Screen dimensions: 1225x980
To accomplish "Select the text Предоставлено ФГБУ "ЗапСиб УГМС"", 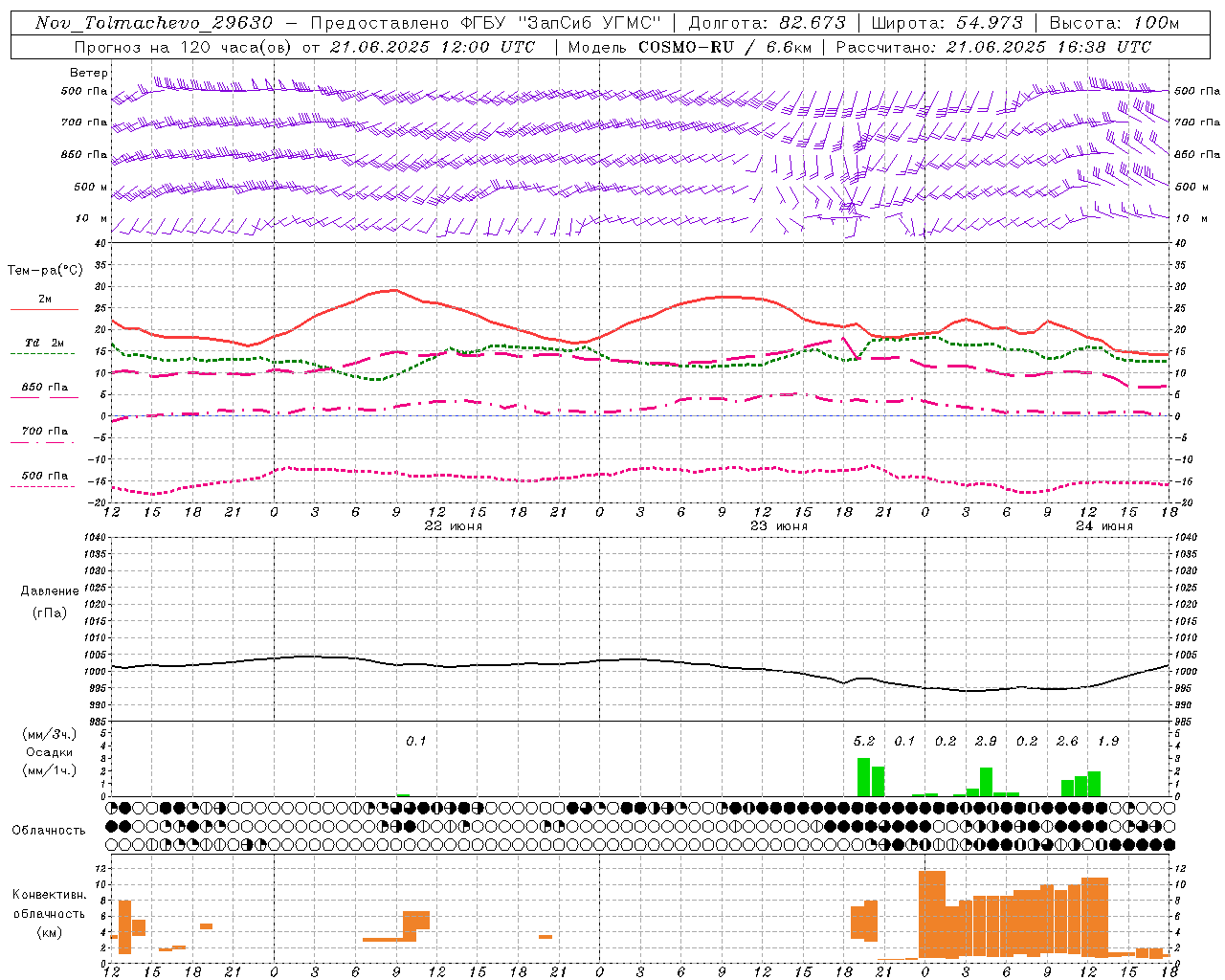I will coord(486,23).
